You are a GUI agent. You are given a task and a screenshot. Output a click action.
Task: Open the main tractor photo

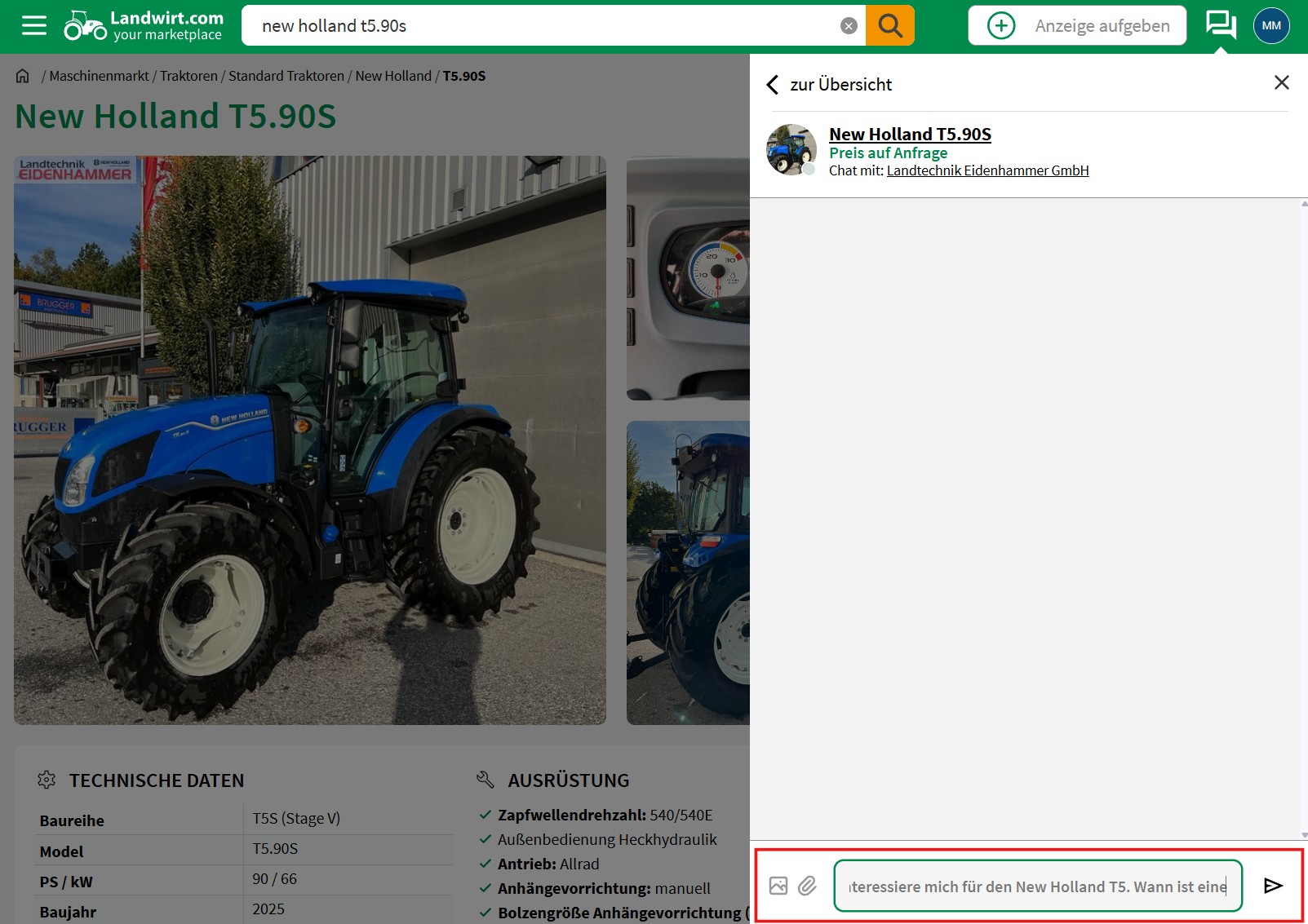point(310,440)
